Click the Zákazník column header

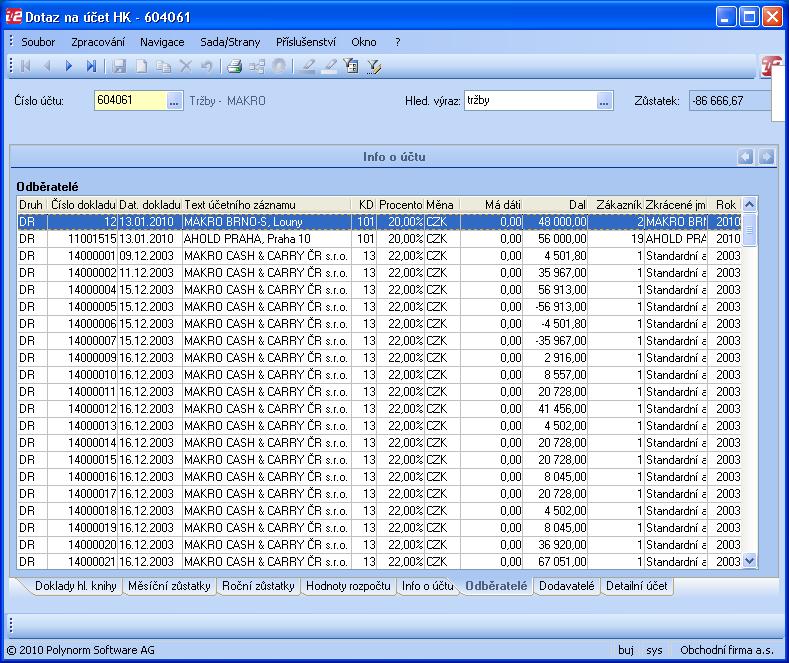click(x=616, y=205)
